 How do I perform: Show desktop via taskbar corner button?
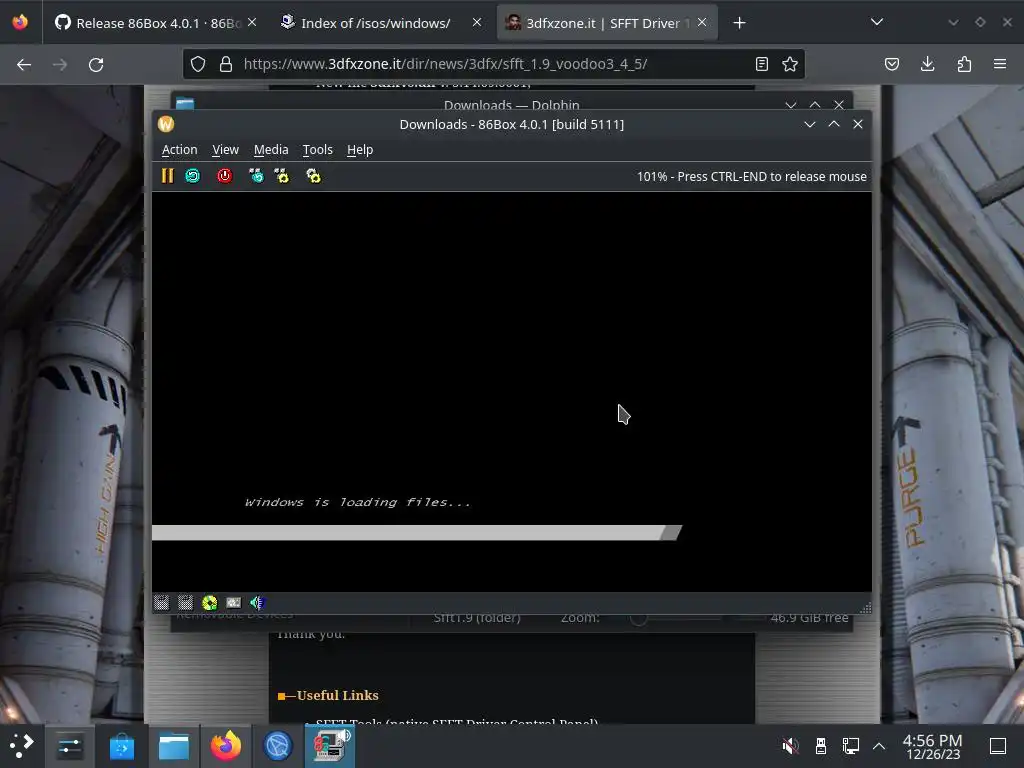coord(998,746)
